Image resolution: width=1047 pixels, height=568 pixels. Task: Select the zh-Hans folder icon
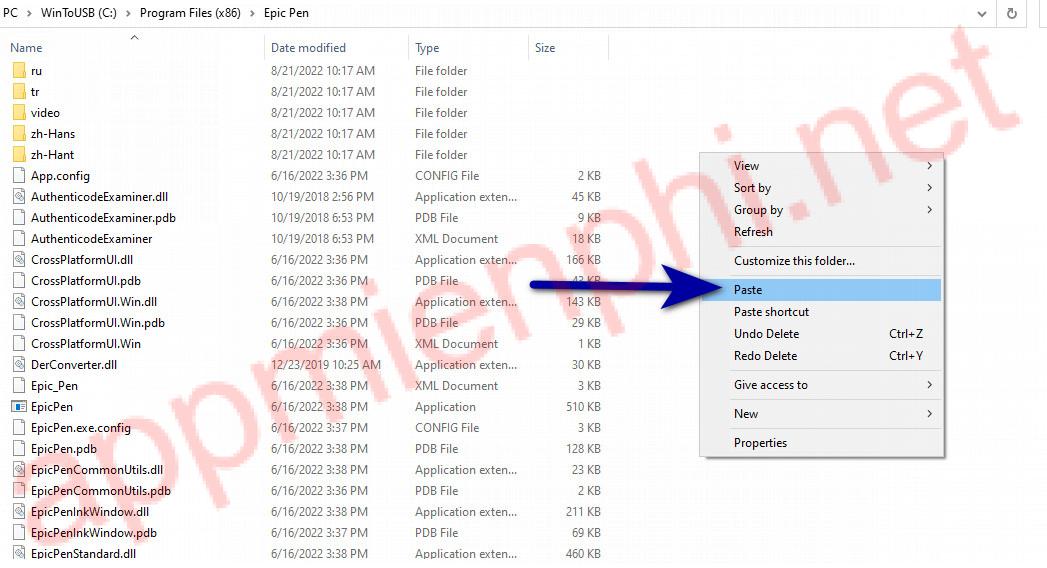click(x=19, y=133)
